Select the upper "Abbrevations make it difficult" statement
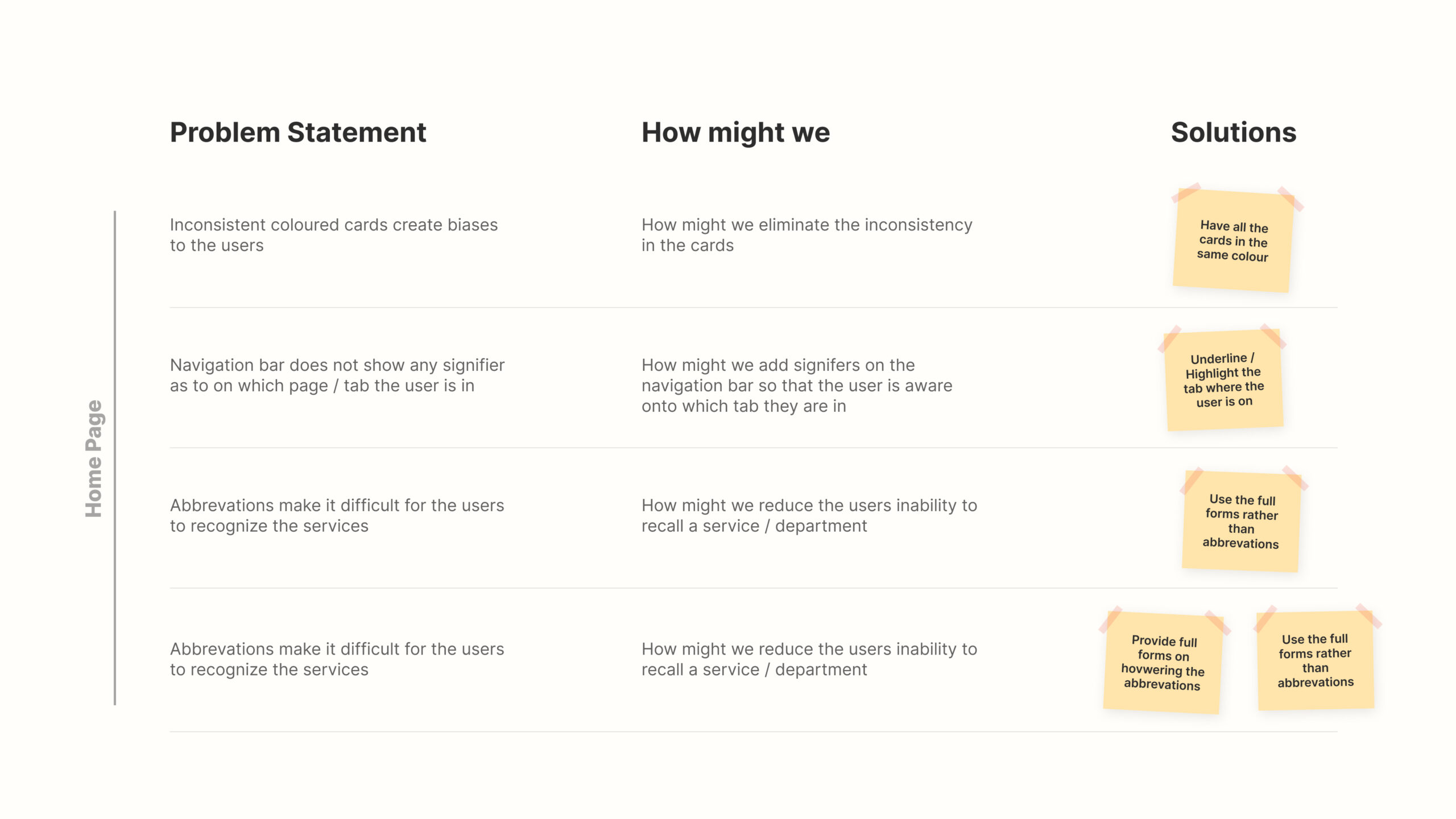 click(x=337, y=516)
